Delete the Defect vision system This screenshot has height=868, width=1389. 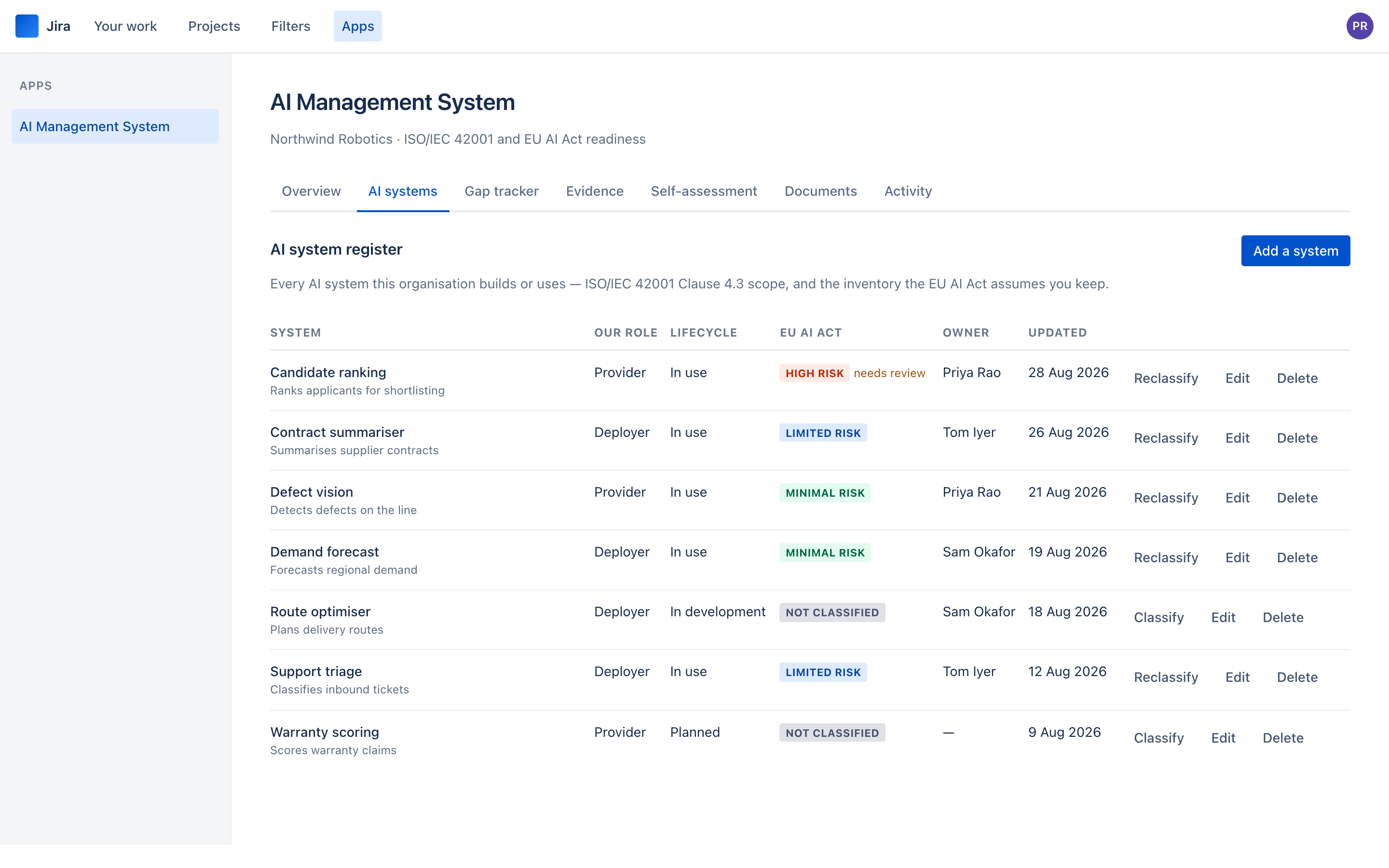pyautogui.click(x=1296, y=498)
